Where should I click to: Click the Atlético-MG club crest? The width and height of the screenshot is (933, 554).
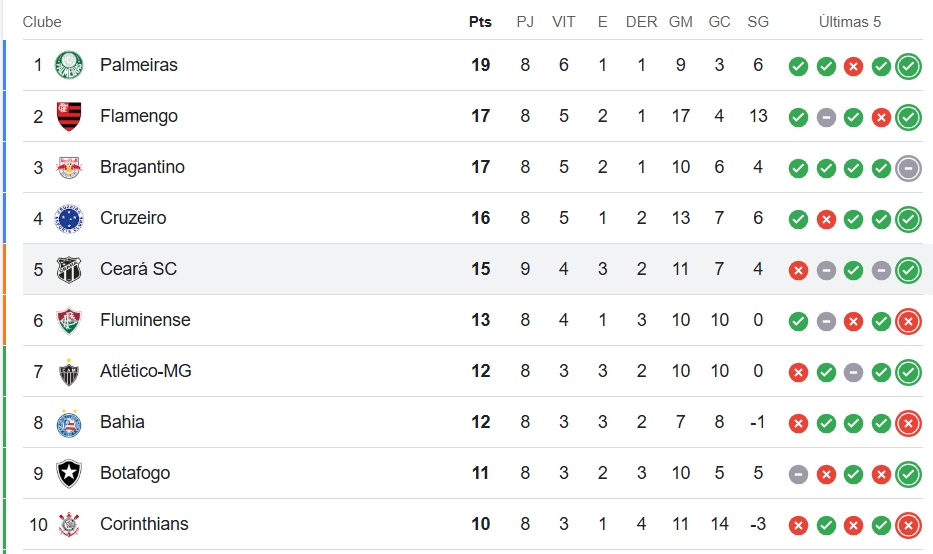pos(69,372)
